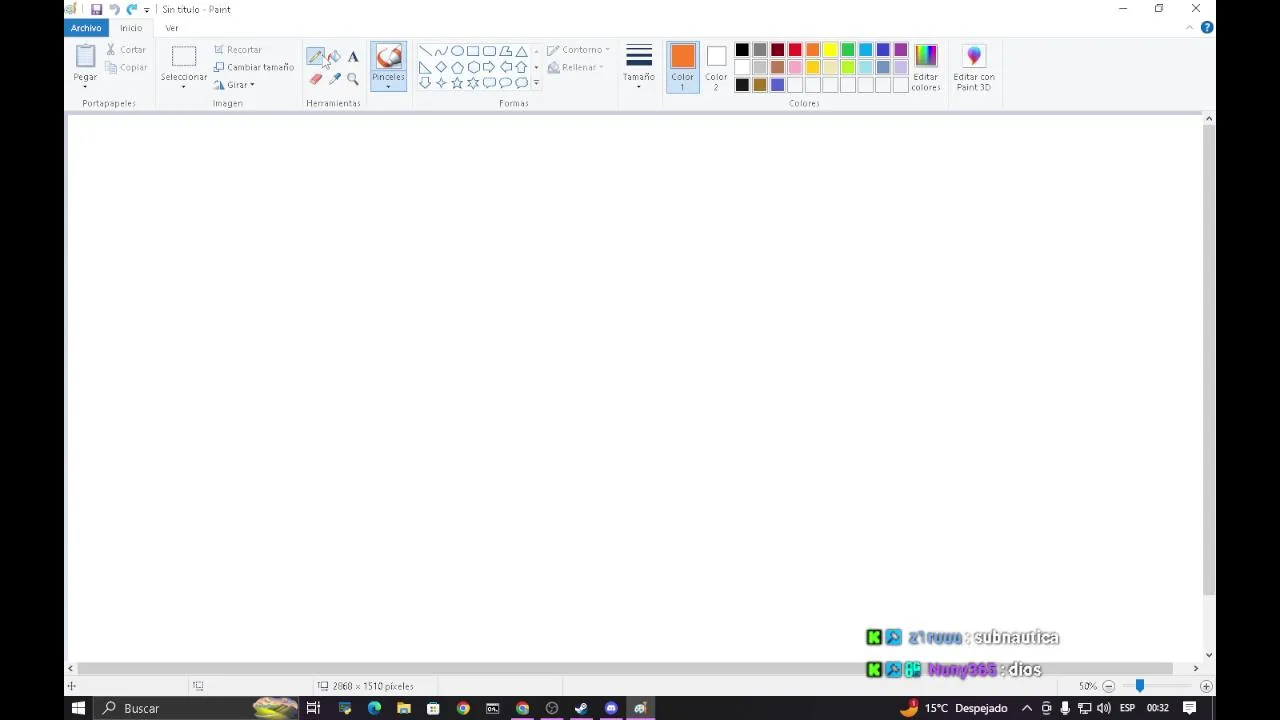Click the Paint help question mark icon
The image size is (1280, 720).
click(x=1207, y=27)
